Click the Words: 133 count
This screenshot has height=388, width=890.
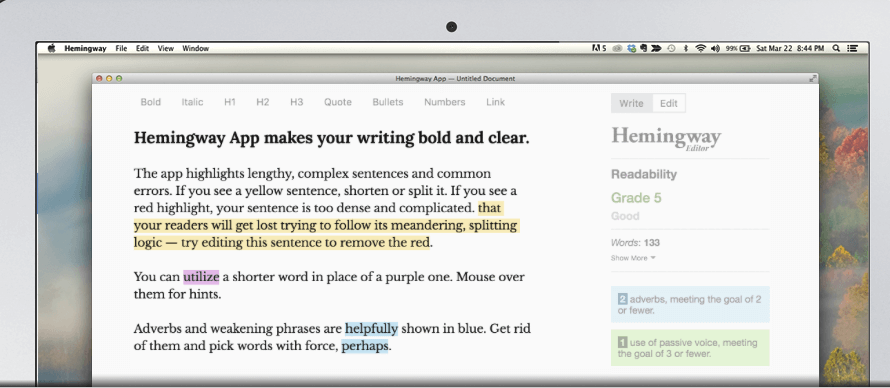(x=635, y=243)
